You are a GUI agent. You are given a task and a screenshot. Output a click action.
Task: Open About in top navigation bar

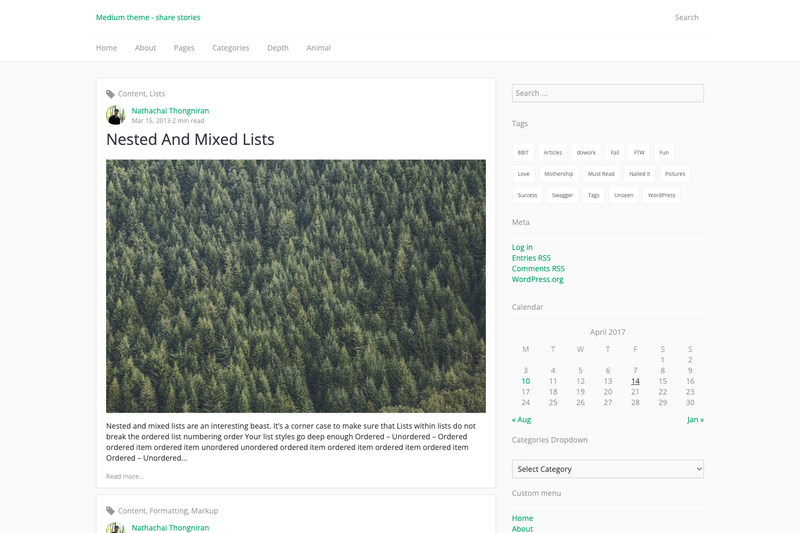[x=145, y=48]
